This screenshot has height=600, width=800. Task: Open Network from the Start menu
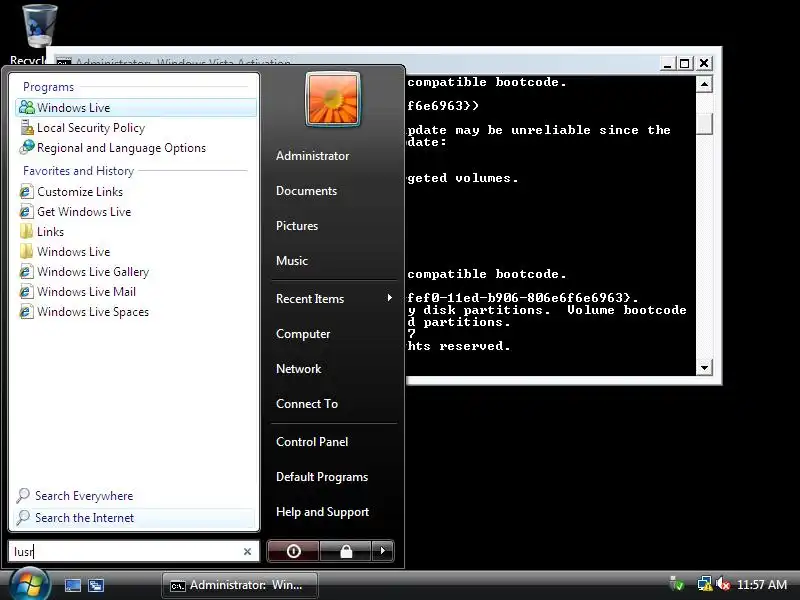(298, 368)
